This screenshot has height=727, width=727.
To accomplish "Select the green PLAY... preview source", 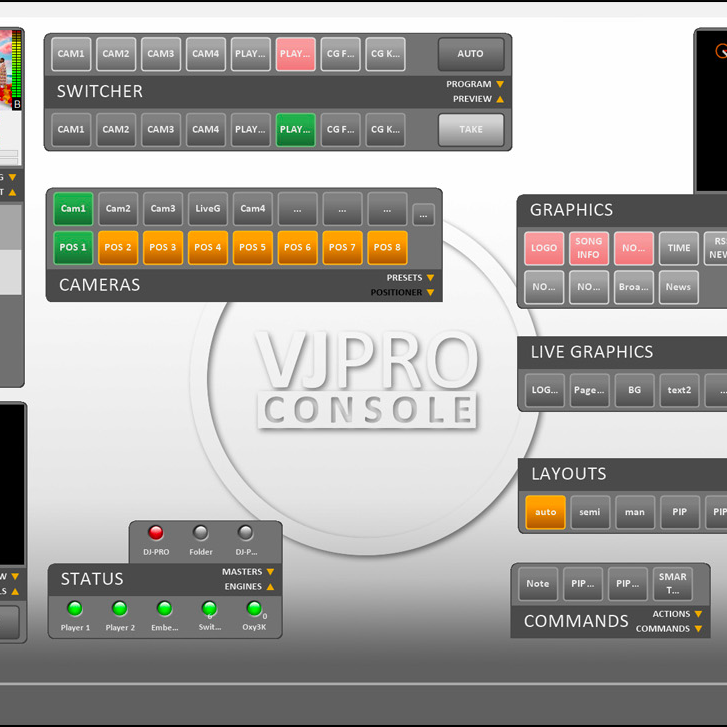I will (295, 129).
